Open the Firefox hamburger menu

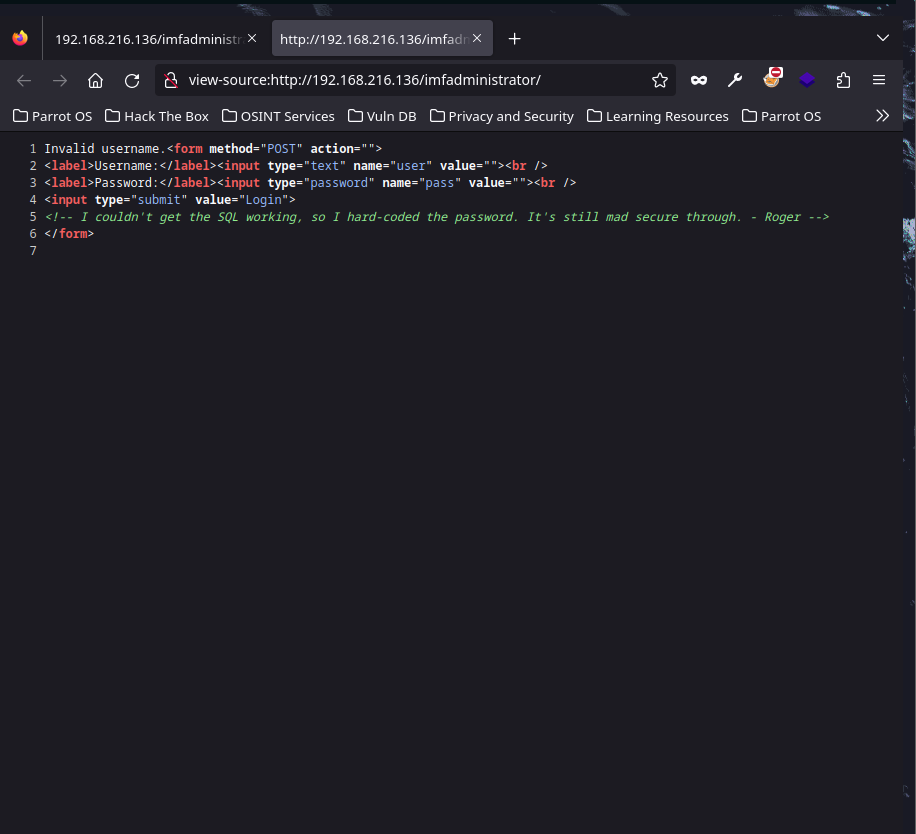pyautogui.click(x=879, y=80)
